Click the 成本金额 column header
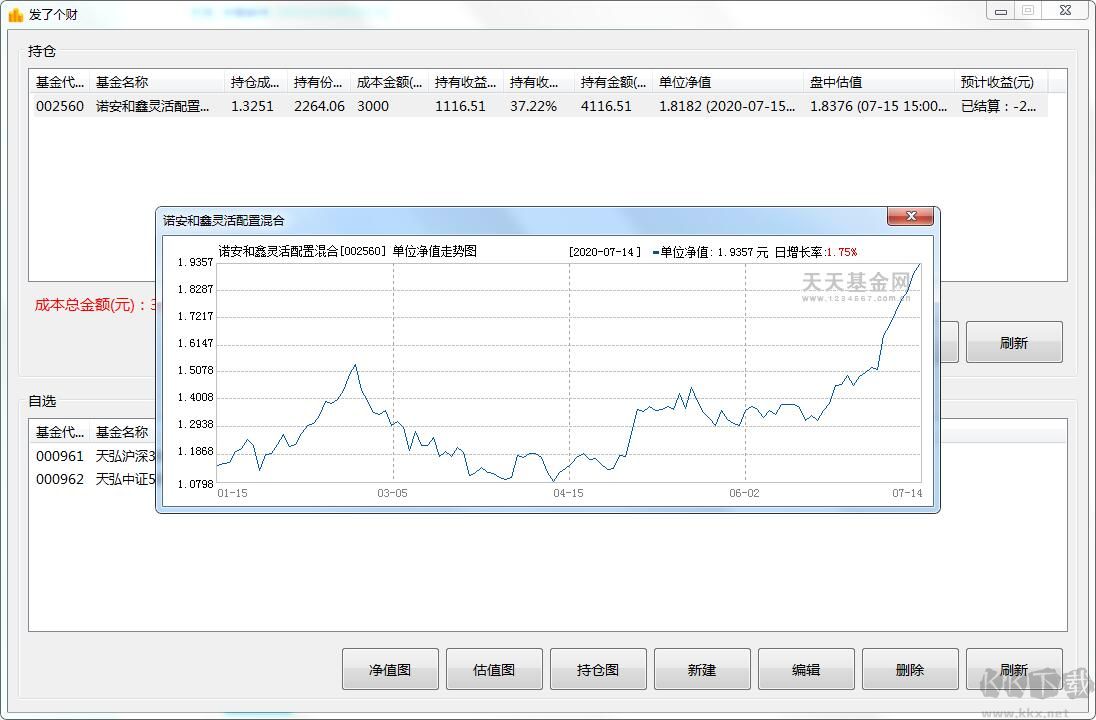This screenshot has height=720, width=1096. (389, 82)
